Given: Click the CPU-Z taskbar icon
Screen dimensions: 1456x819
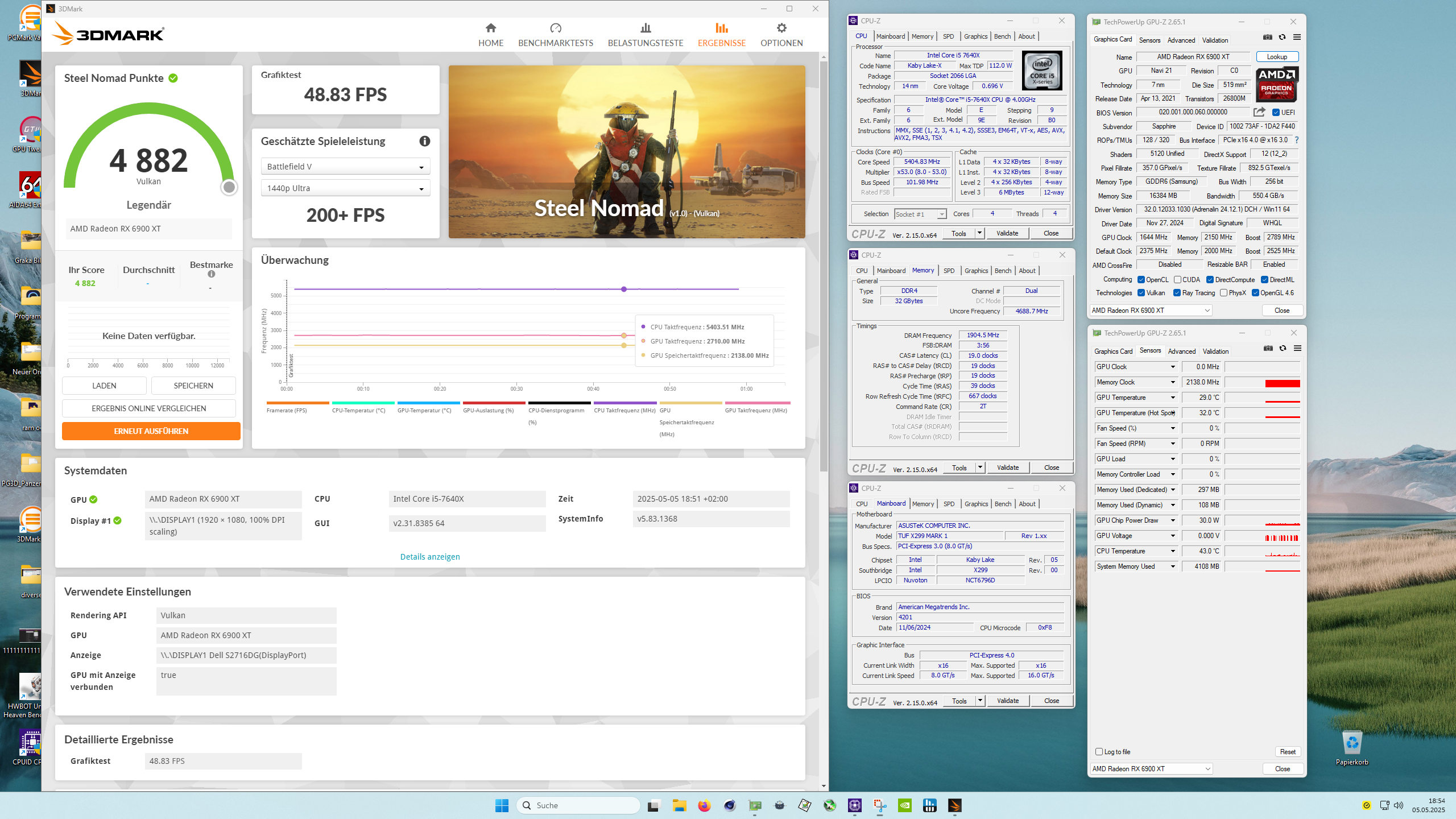Looking at the screenshot, I should 854,805.
